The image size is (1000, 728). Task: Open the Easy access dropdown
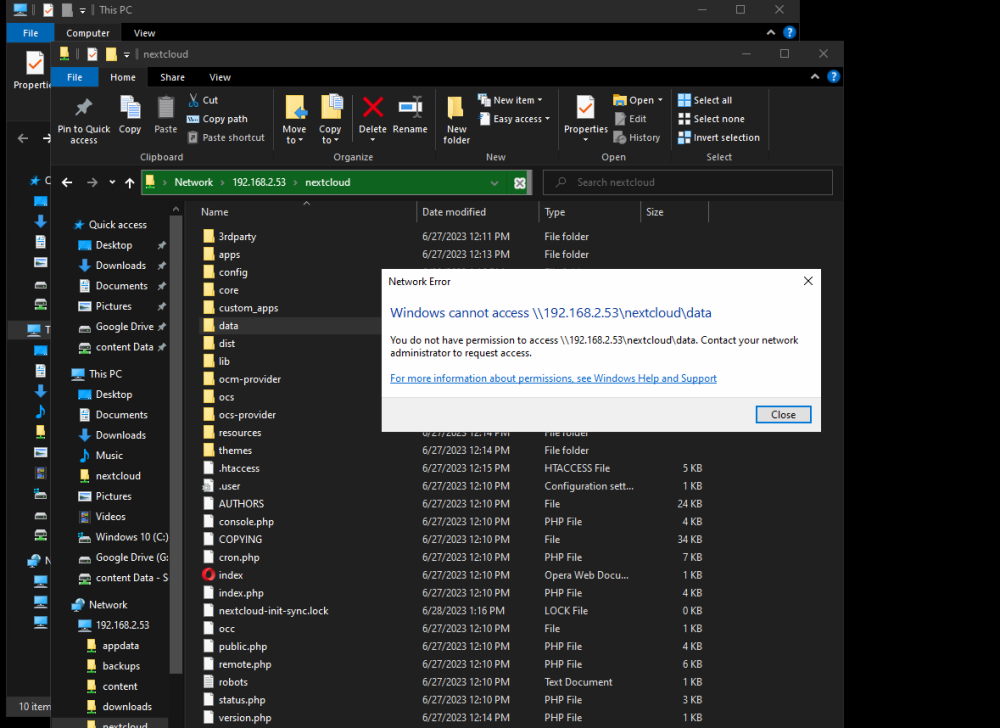pos(514,119)
